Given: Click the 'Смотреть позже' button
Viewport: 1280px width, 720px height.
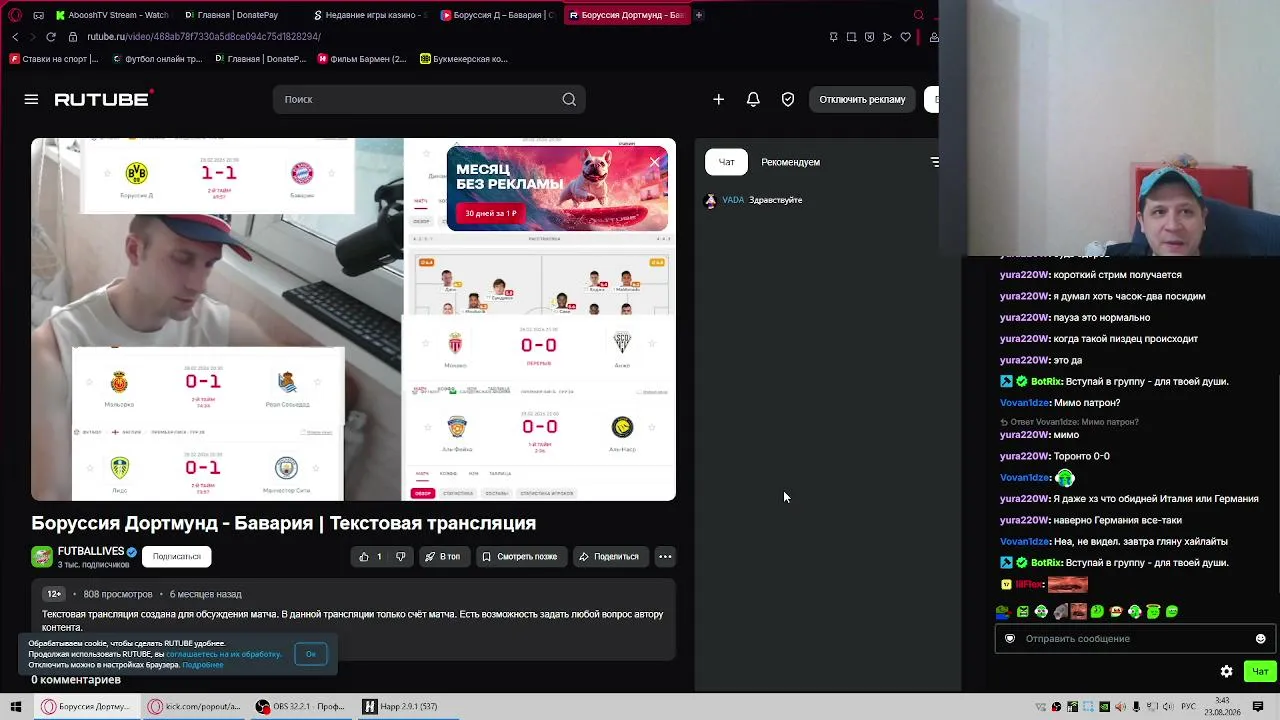Looking at the screenshot, I should click(520, 557).
